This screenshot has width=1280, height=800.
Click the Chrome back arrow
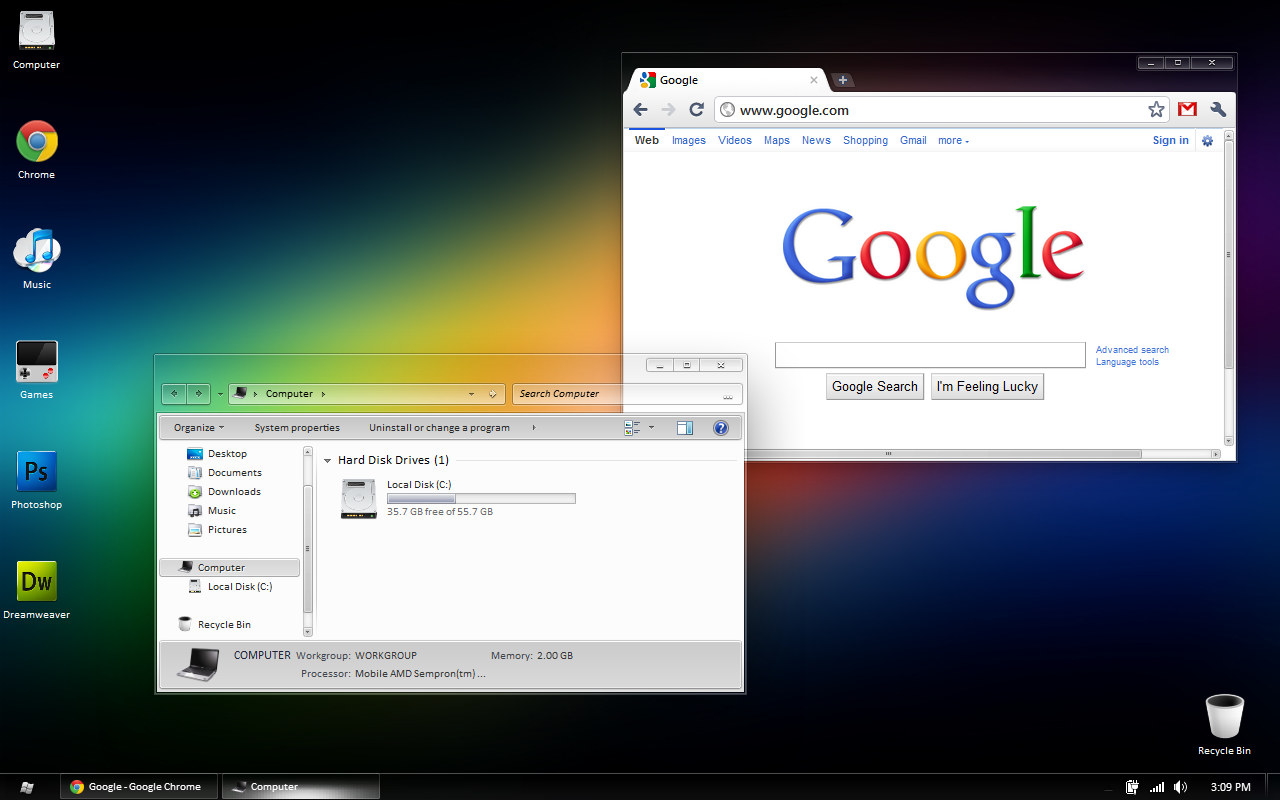tap(641, 110)
